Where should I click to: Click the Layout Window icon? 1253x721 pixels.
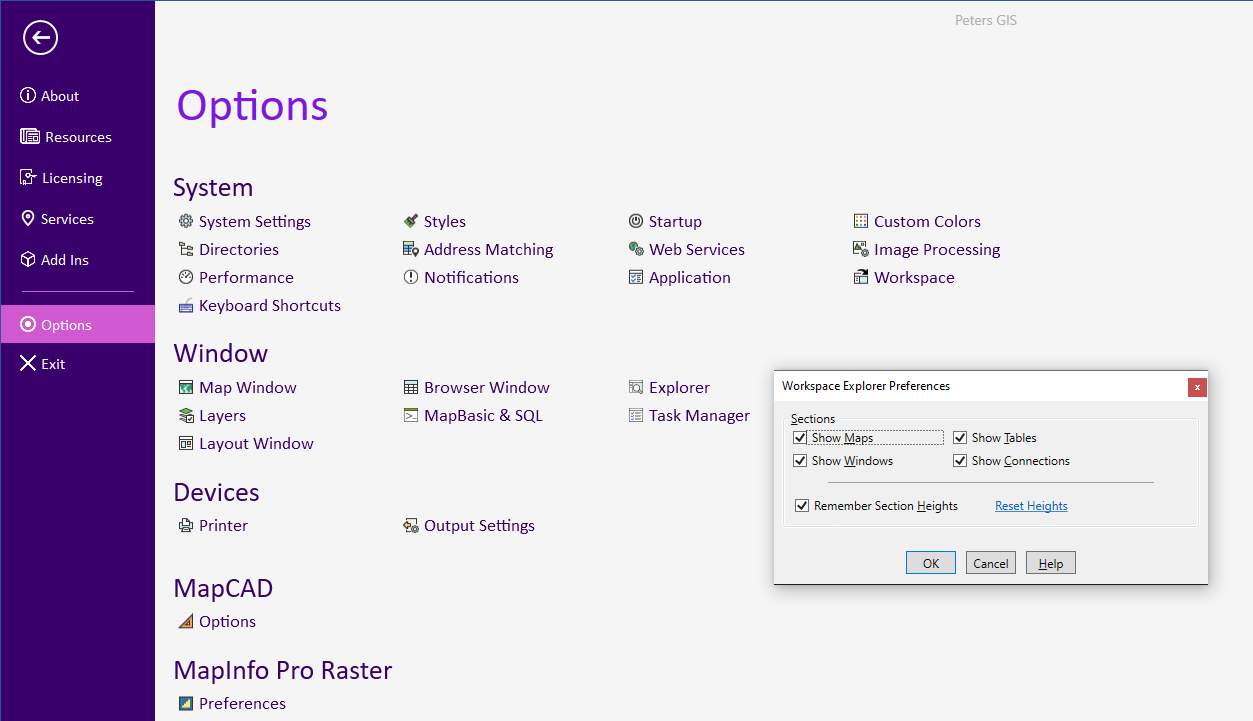tap(186, 443)
